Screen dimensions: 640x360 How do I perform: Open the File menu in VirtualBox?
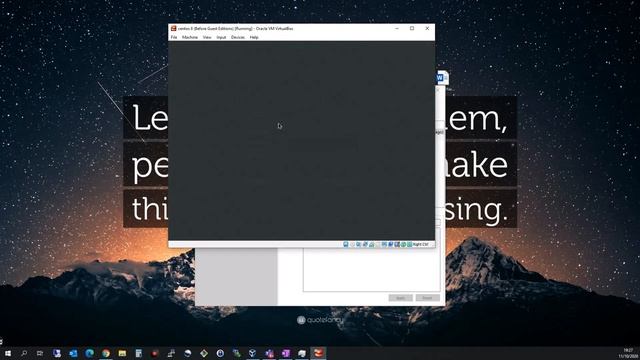[174, 37]
